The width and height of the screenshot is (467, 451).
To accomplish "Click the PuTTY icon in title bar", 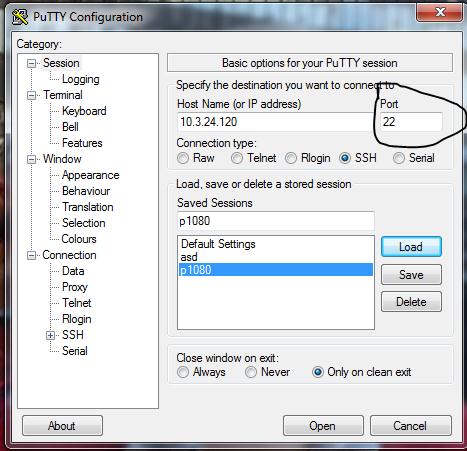I will tap(20, 17).
